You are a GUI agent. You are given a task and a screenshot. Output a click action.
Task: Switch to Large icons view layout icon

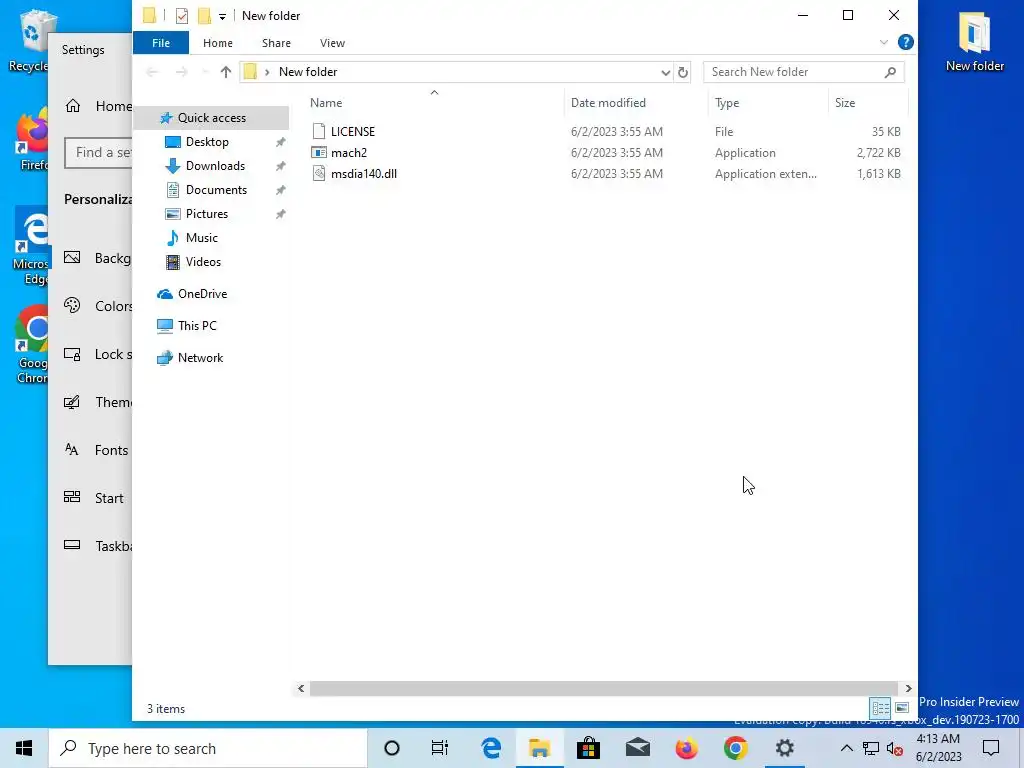[902, 708]
